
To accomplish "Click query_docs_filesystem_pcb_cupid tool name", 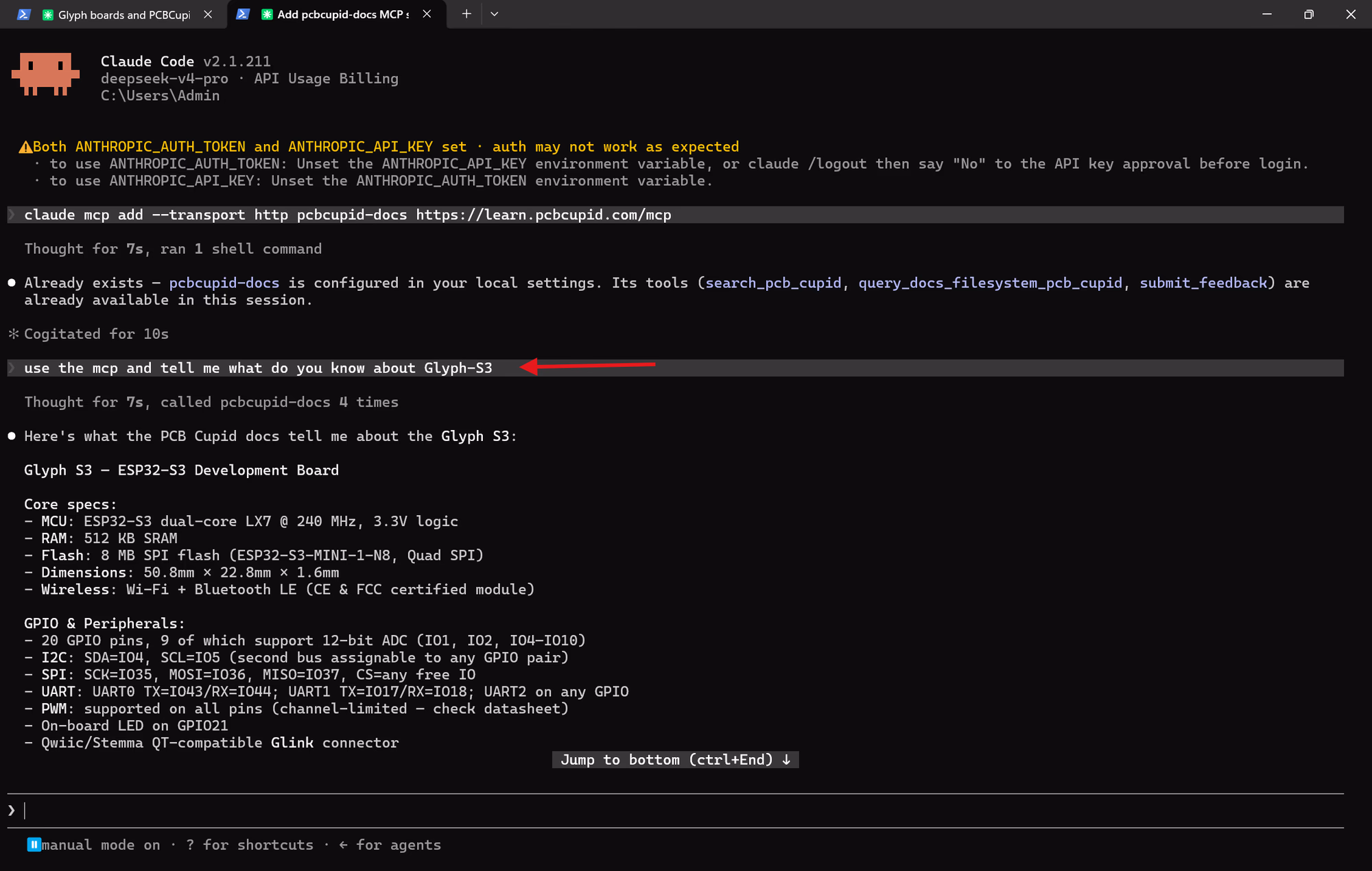I will [990, 283].
